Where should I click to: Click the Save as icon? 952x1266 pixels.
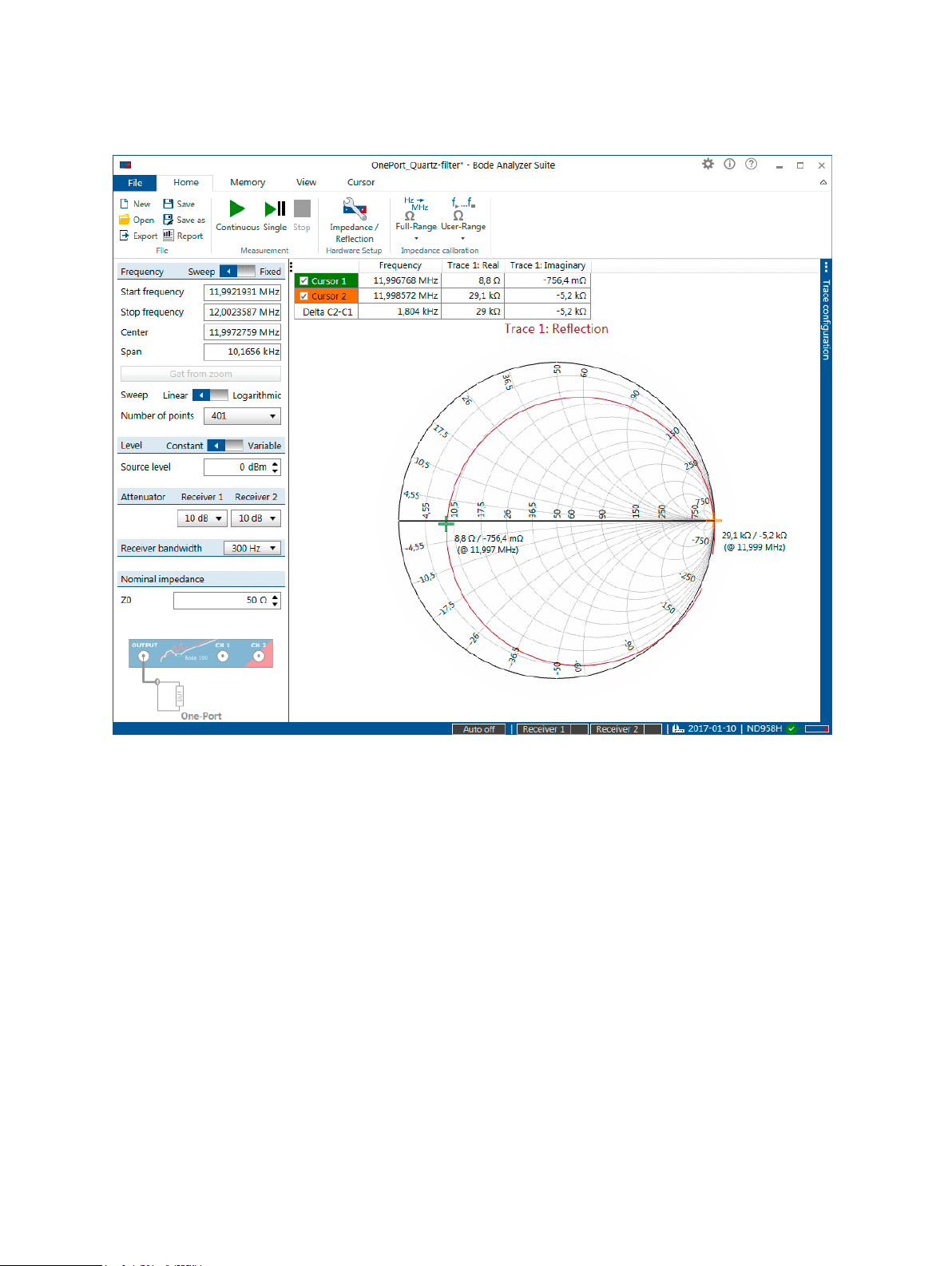[169, 220]
